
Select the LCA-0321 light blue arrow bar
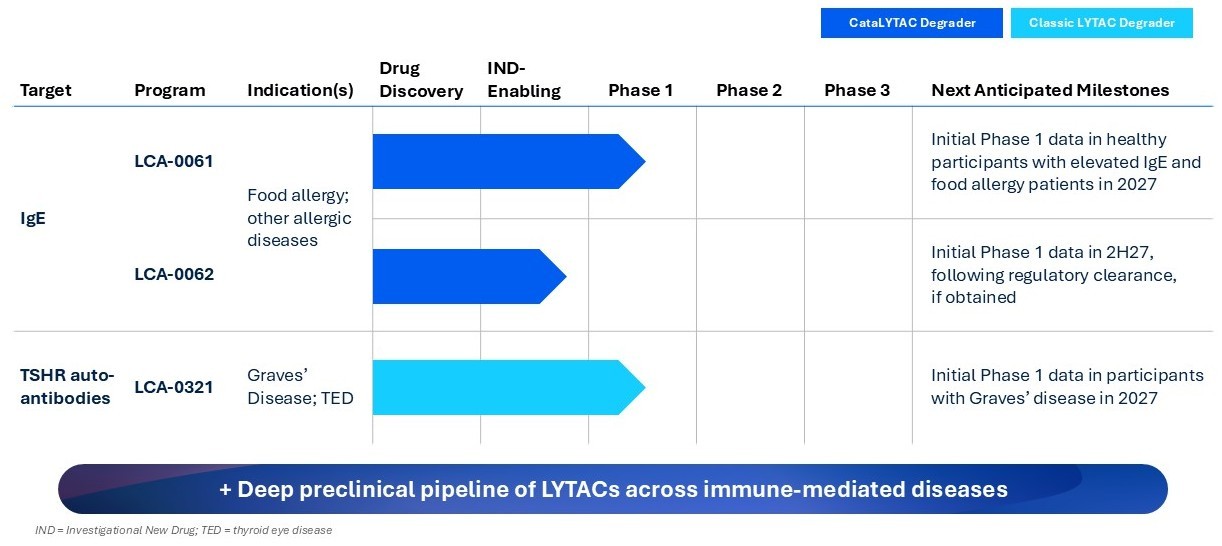click(509, 387)
